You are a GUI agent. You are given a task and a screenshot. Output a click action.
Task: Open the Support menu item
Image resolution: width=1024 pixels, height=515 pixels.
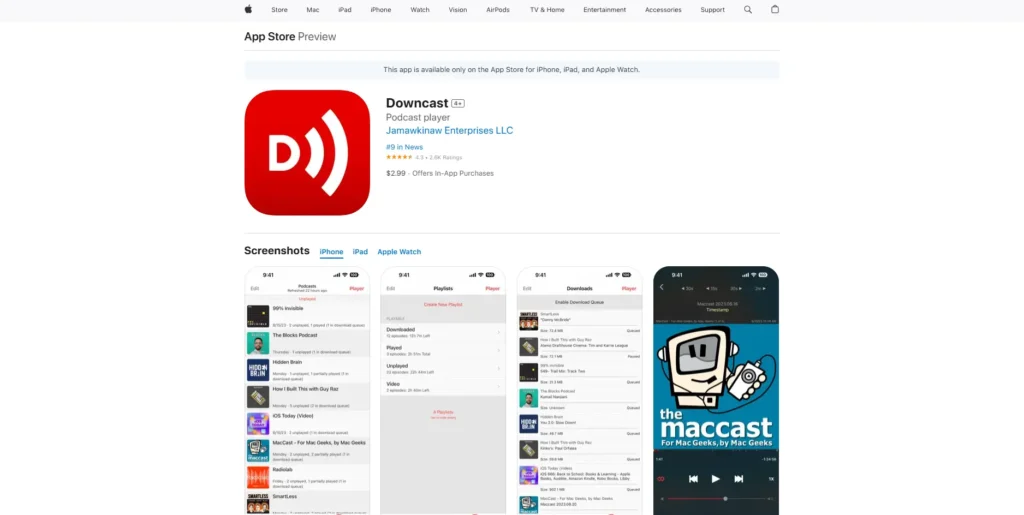(712, 10)
